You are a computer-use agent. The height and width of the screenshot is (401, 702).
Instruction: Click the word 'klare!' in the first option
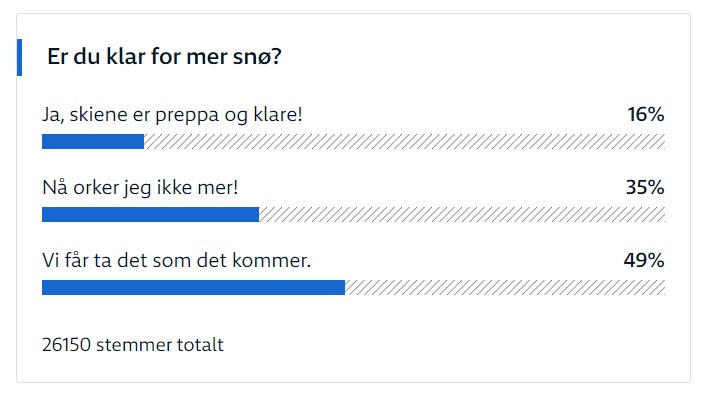278,115
